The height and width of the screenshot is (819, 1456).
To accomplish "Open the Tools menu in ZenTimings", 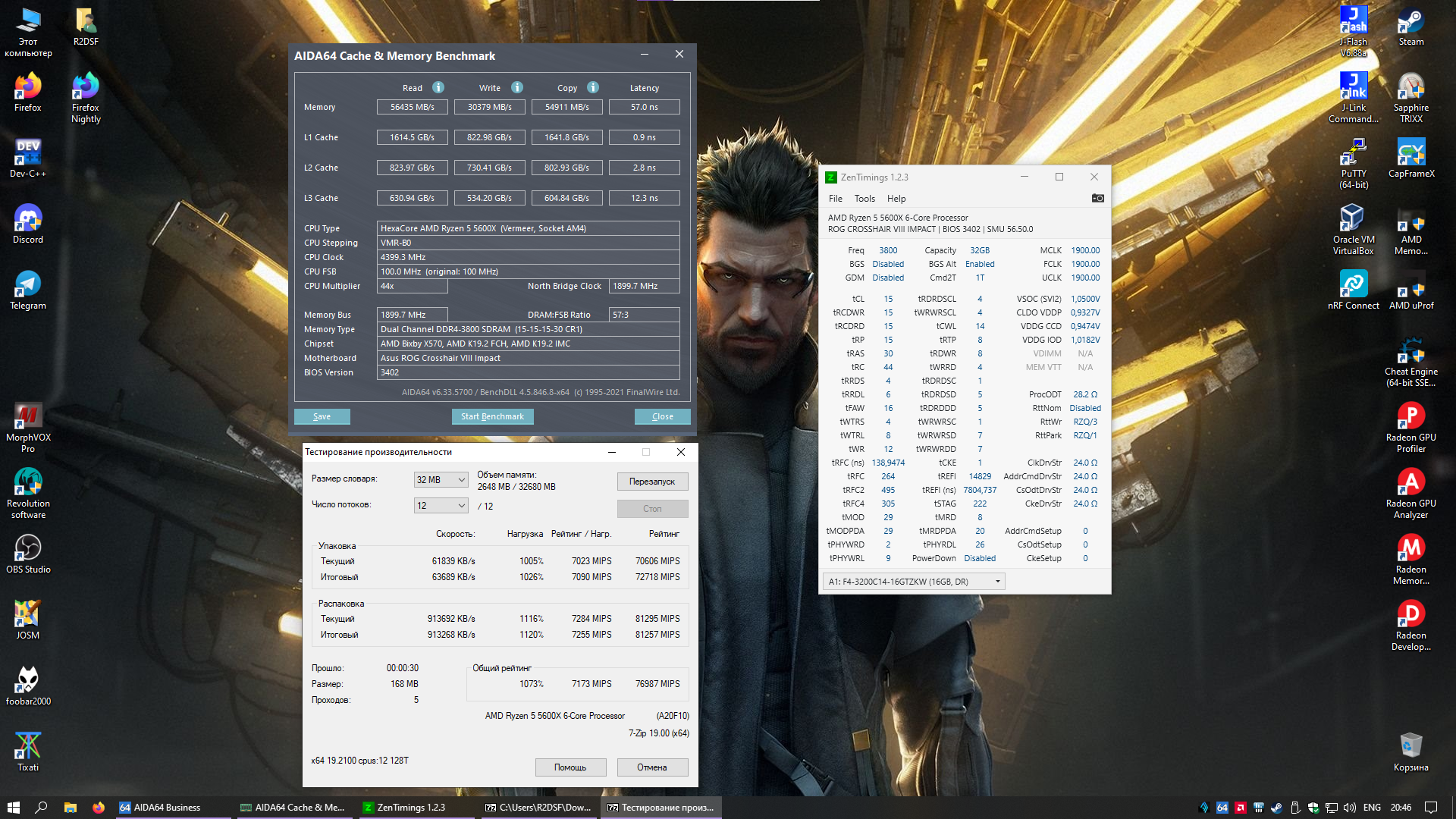I will tap(864, 199).
